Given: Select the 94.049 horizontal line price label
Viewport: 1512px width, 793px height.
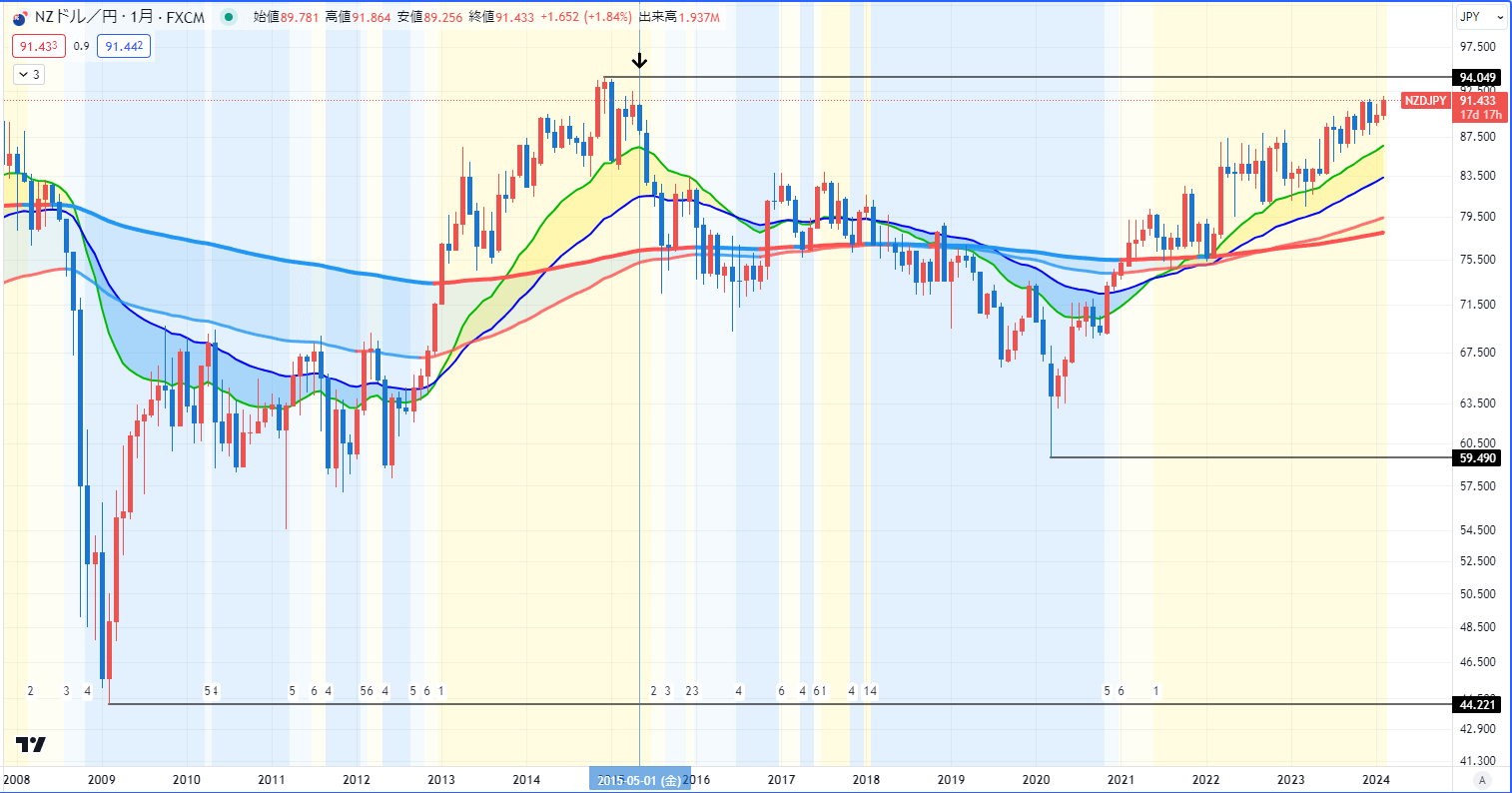Looking at the screenshot, I should point(1475,77).
